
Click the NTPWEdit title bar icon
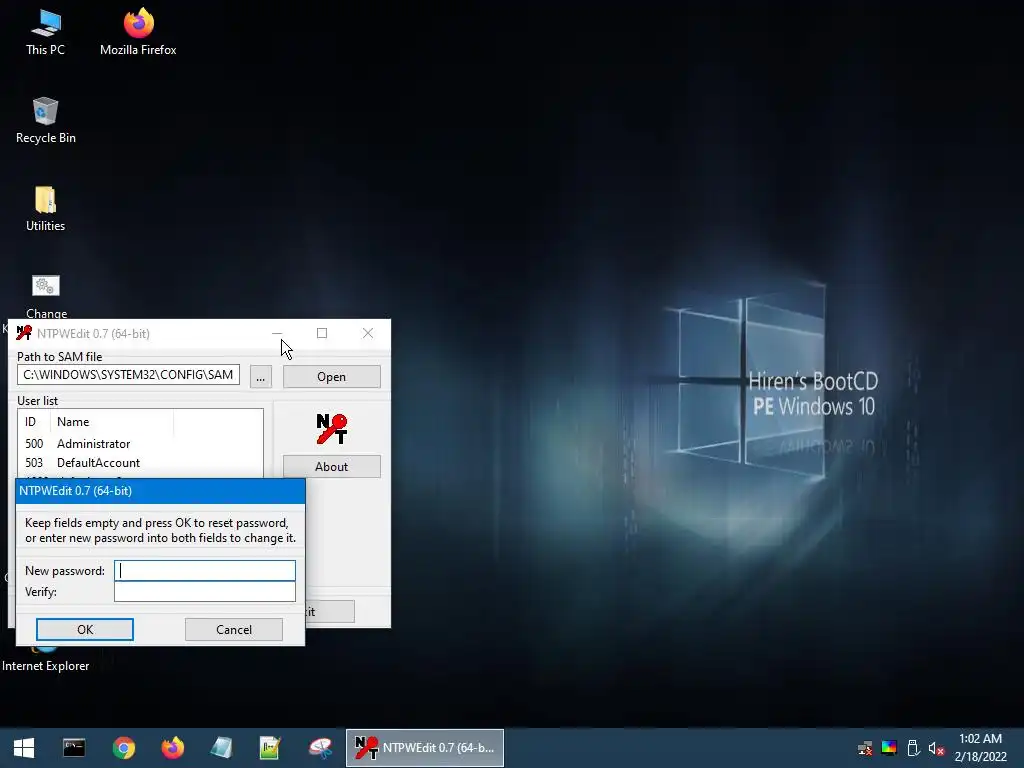click(x=24, y=333)
